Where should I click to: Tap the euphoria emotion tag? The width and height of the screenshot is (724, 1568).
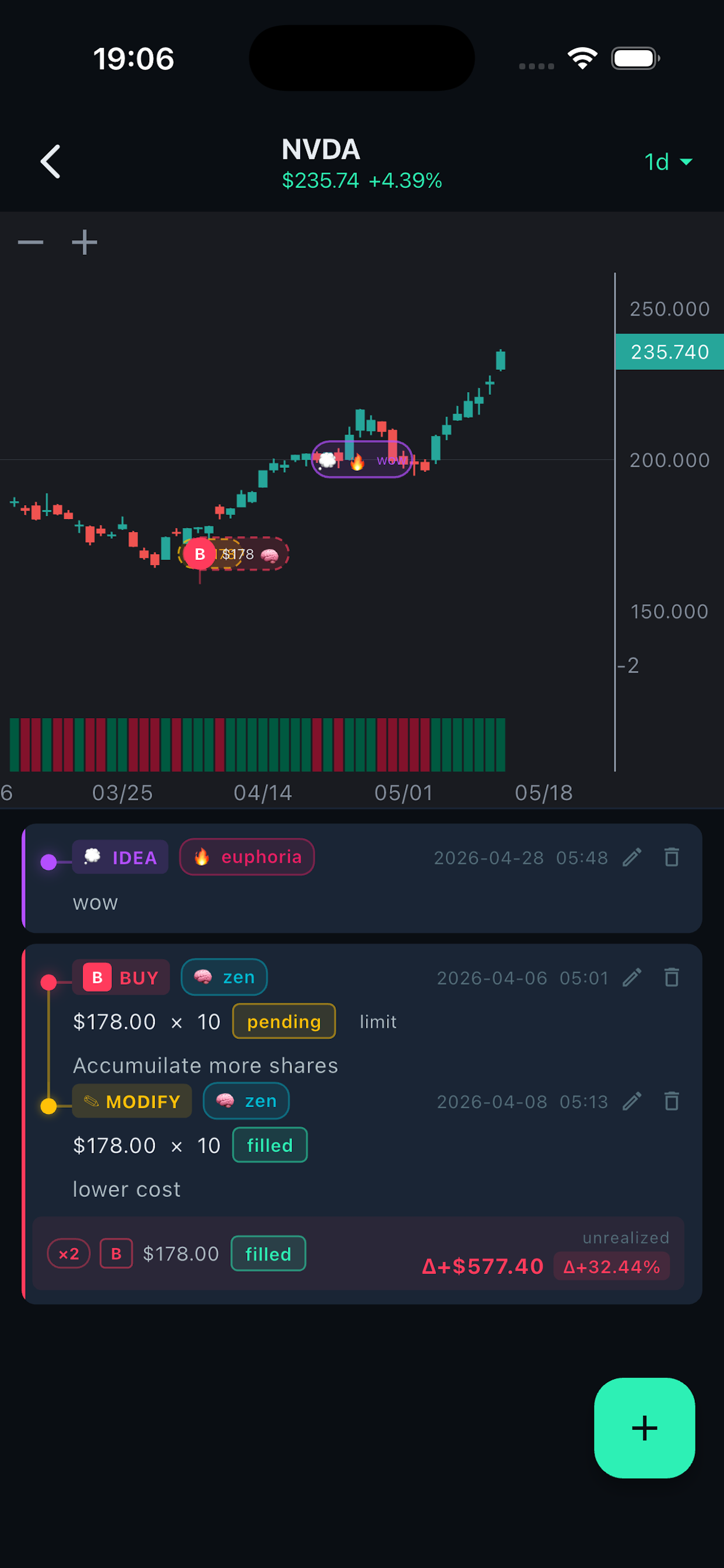click(247, 857)
